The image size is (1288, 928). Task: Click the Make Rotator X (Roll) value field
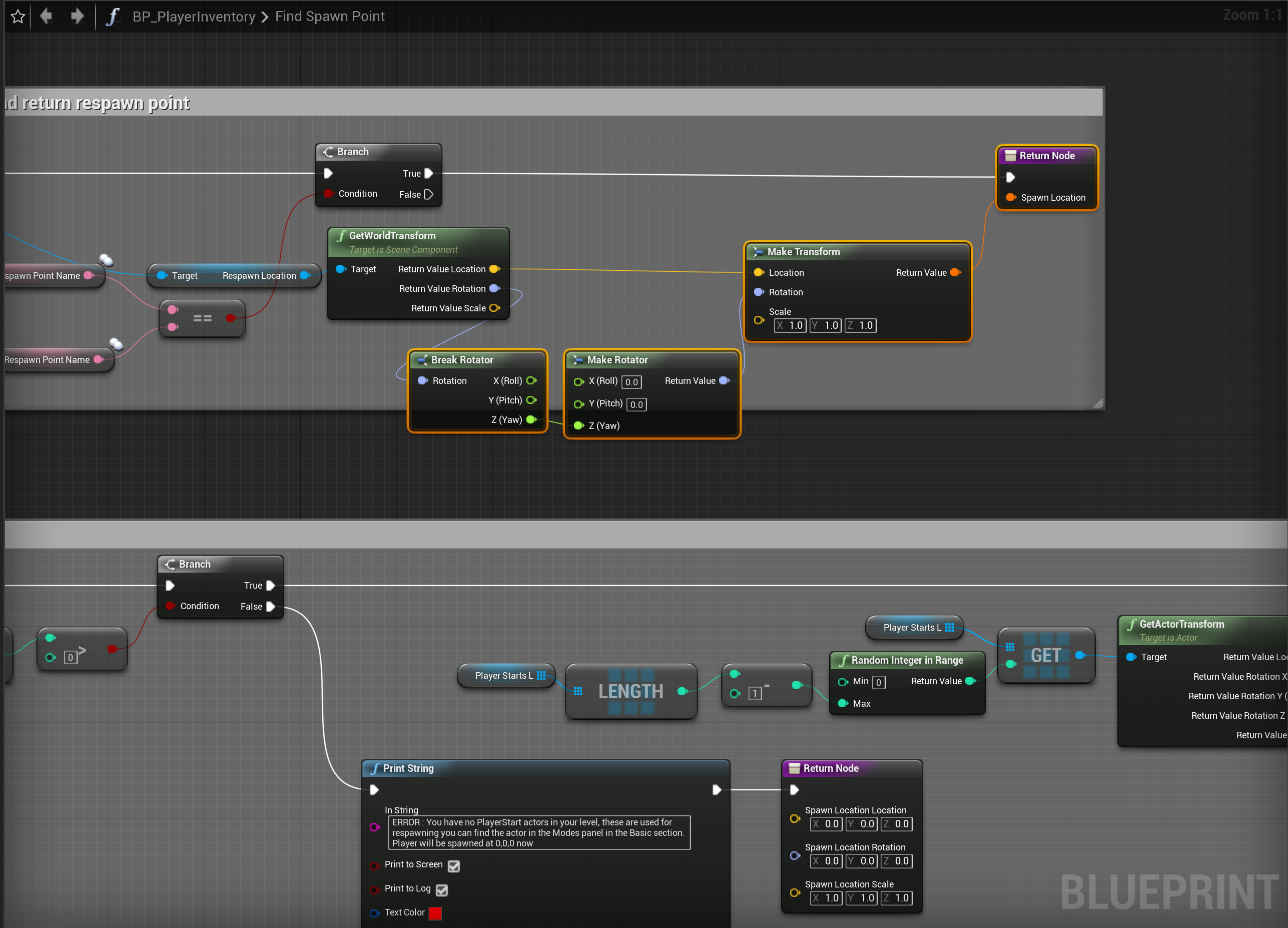pos(631,381)
